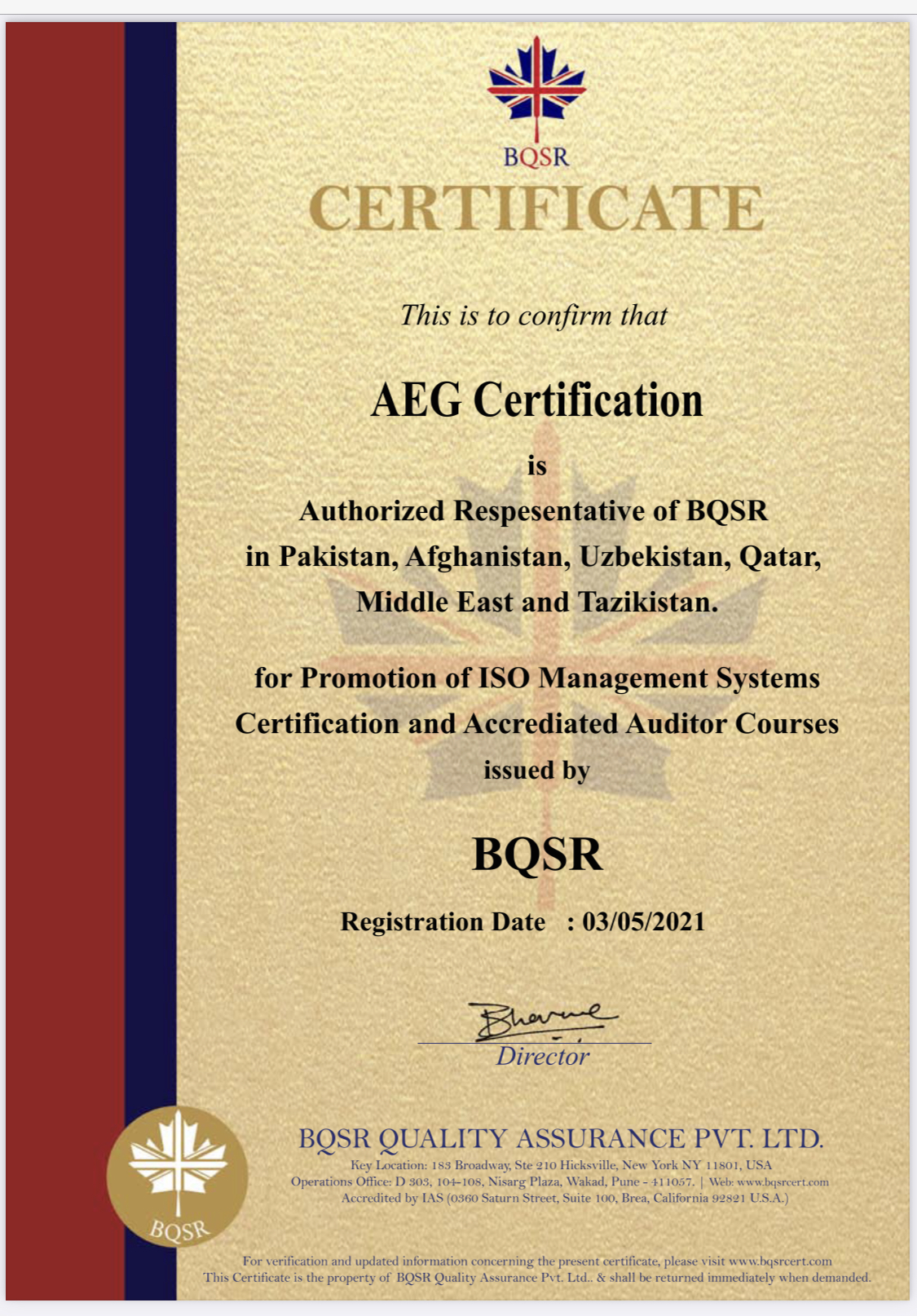Click the registration date 03/05/2021
The width and height of the screenshot is (917, 1316).
[643, 922]
